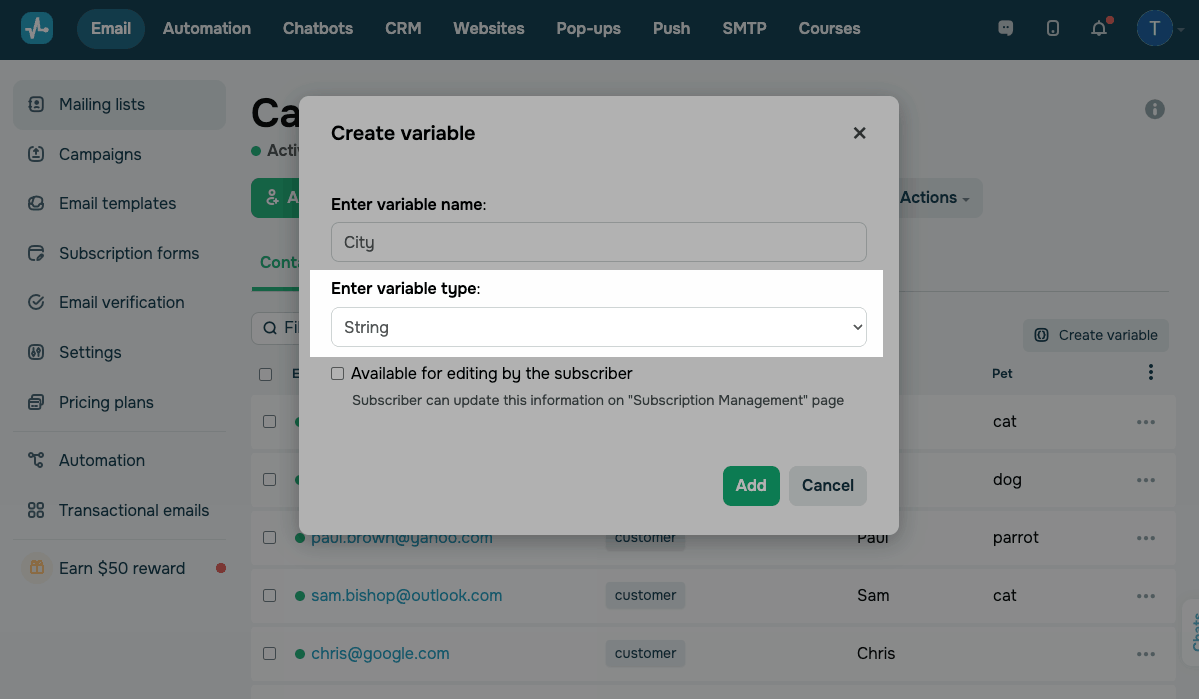Click the SendPulse logo icon
The image size is (1199, 699).
37,28
